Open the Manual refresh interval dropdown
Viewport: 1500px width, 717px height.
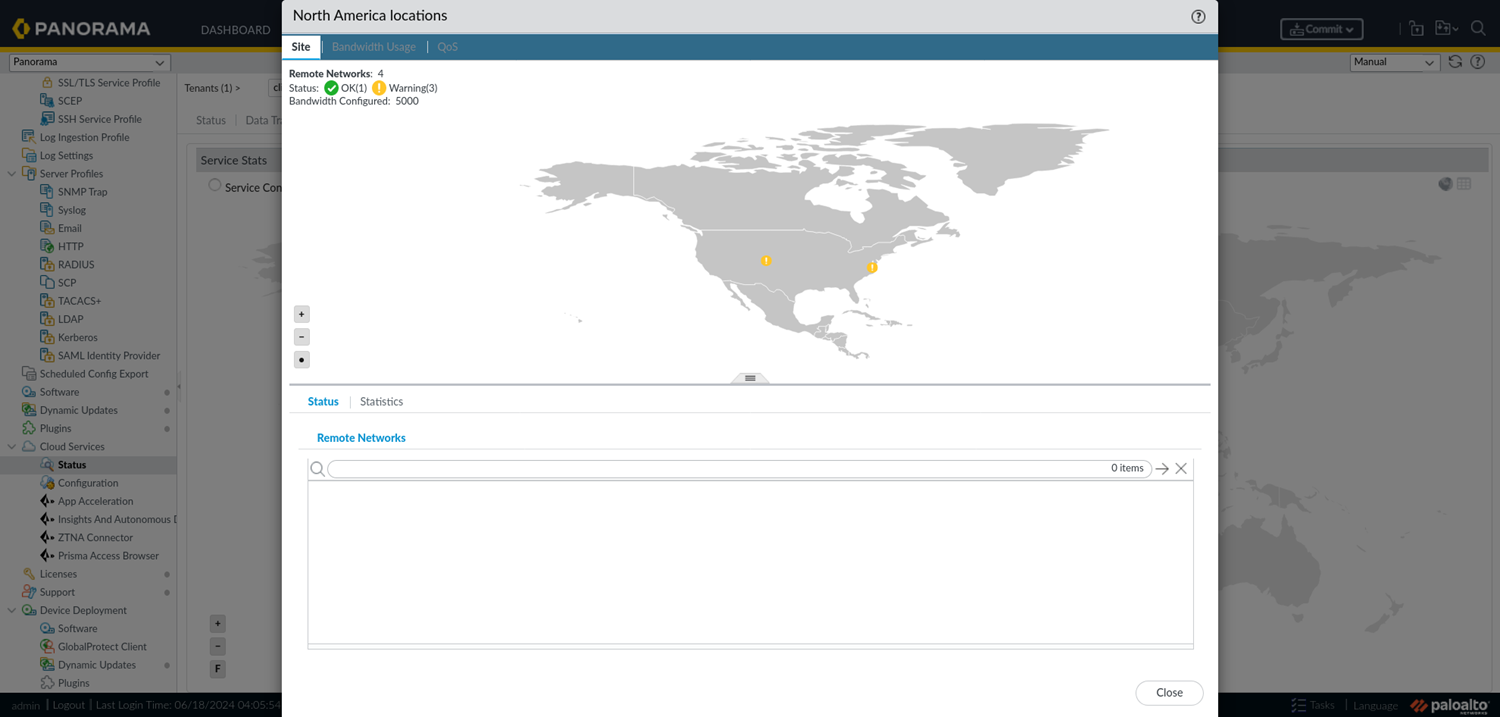click(1394, 62)
